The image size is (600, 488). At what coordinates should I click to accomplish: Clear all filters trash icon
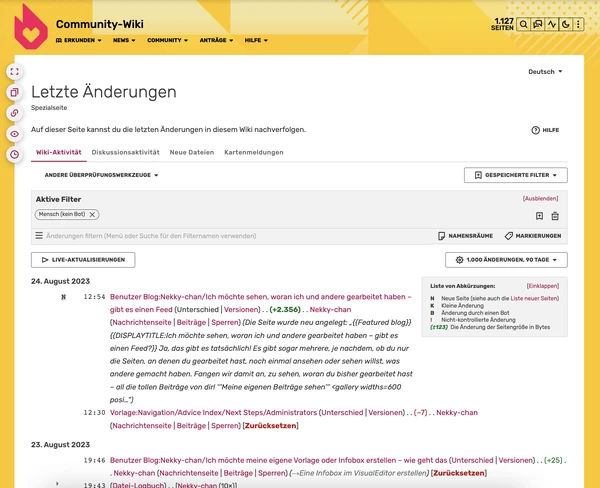[x=555, y=216]
